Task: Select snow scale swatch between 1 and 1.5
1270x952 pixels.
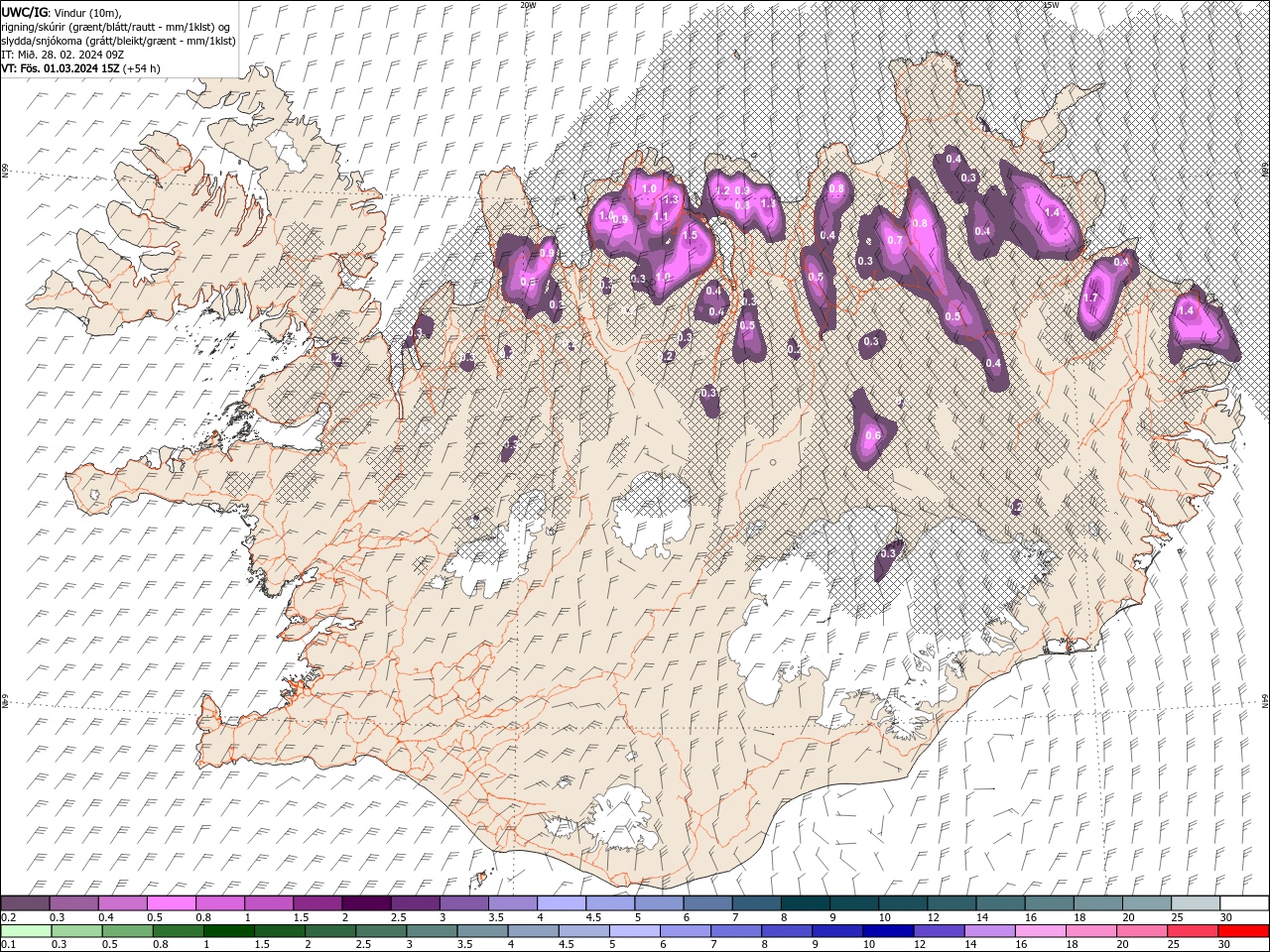Action: click(269, 903)
